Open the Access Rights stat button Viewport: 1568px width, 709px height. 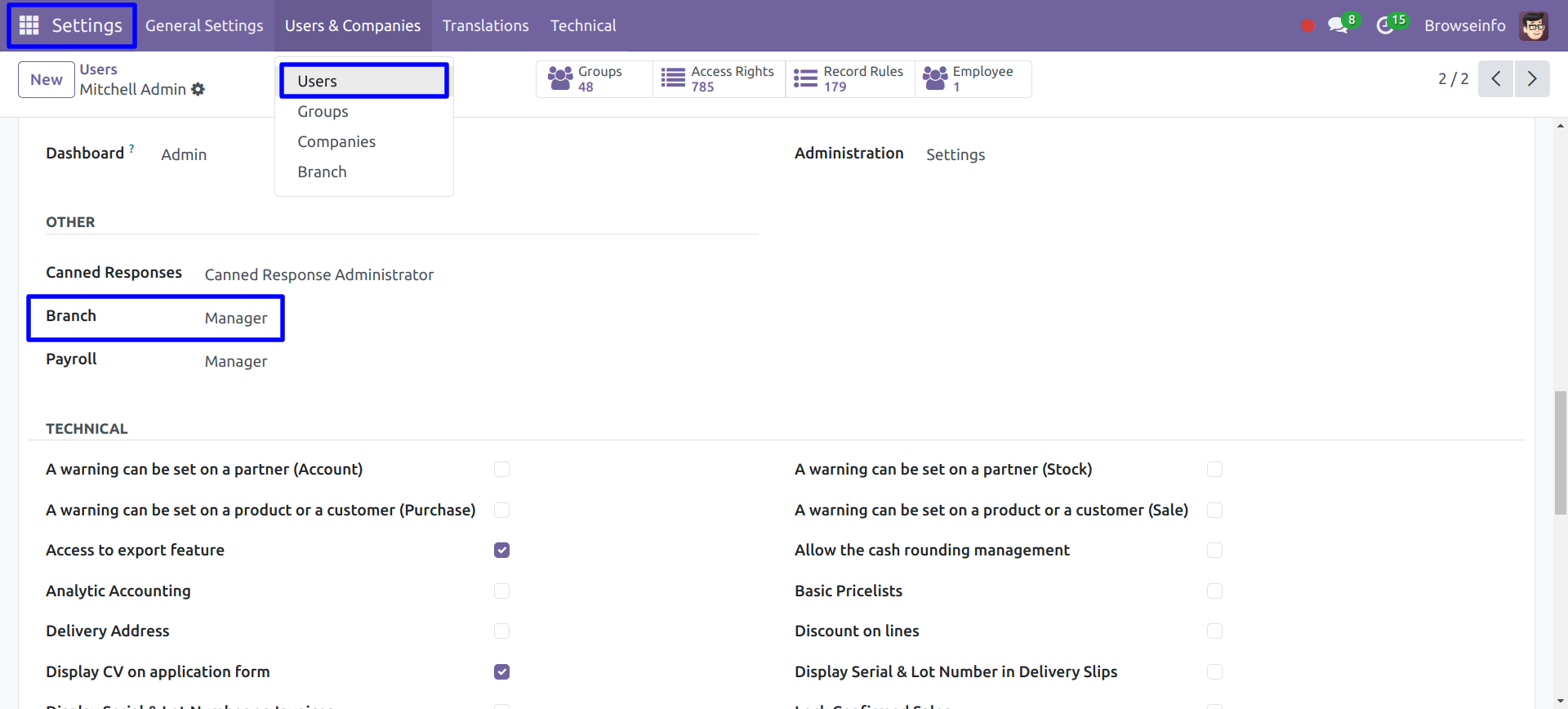719,79
